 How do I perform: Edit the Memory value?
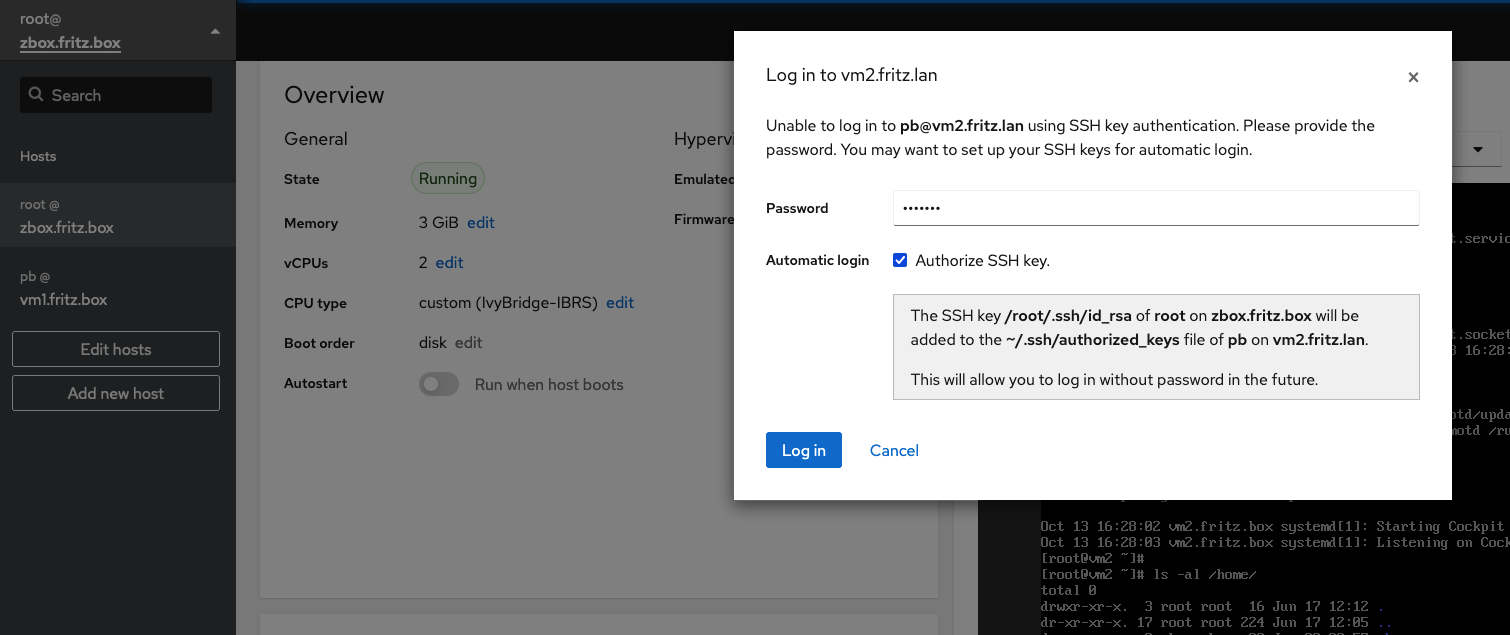coord(481,223)
